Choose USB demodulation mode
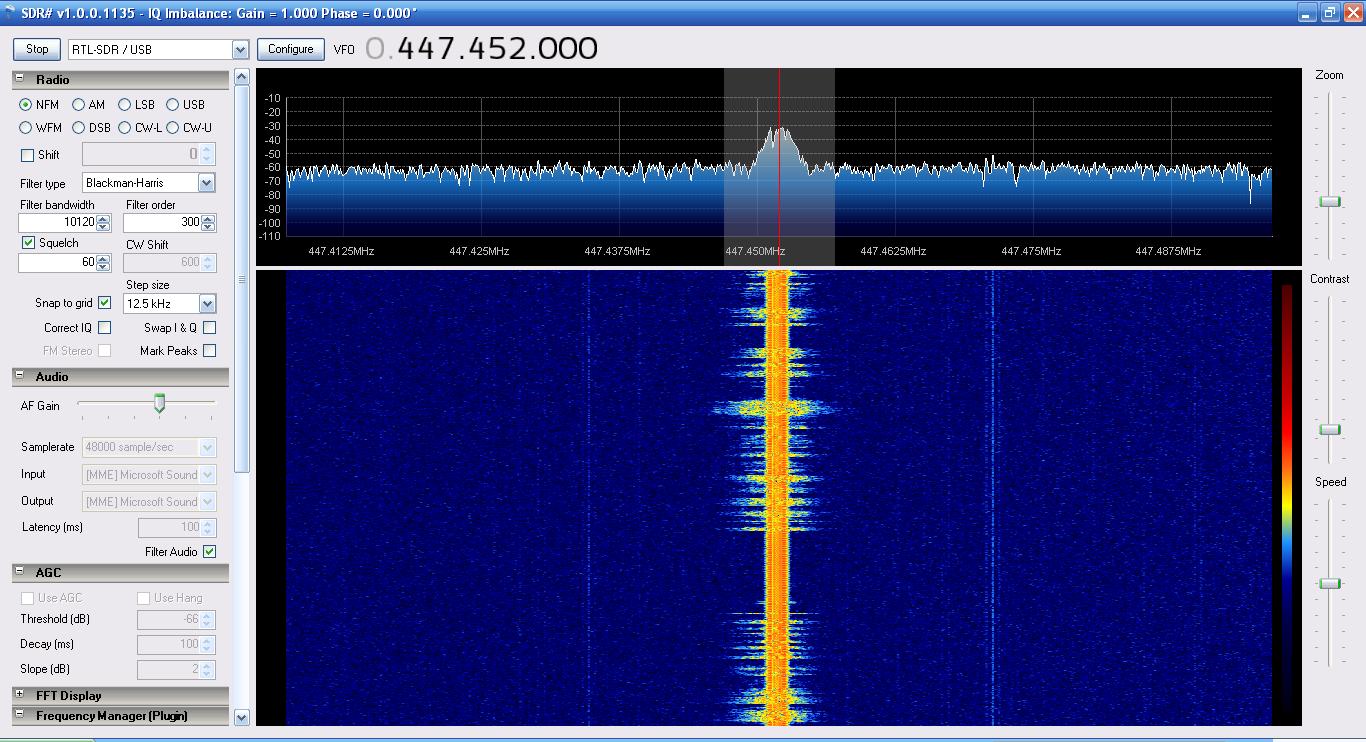 click(173, 105)
